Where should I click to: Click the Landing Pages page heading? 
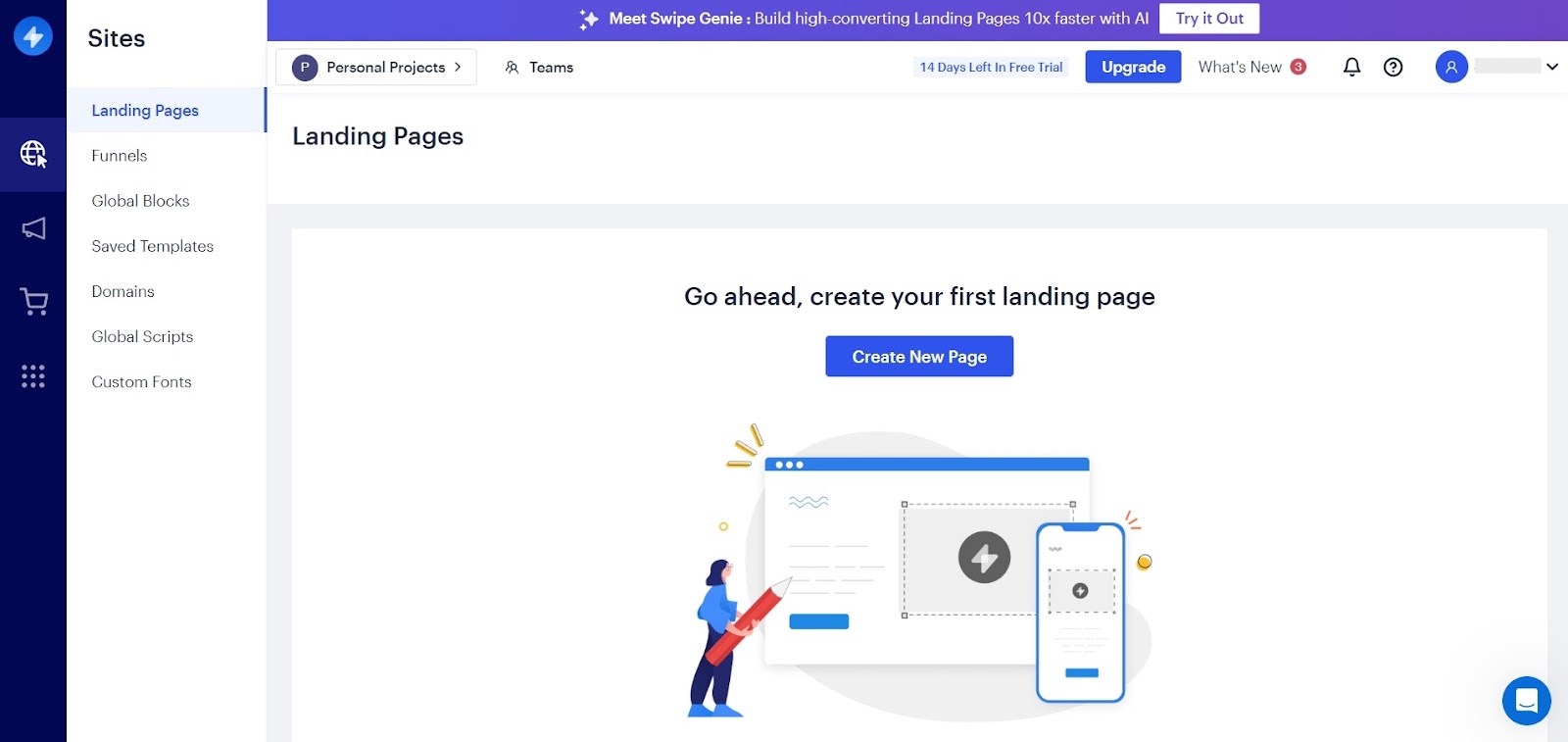[x=377, y=136]
